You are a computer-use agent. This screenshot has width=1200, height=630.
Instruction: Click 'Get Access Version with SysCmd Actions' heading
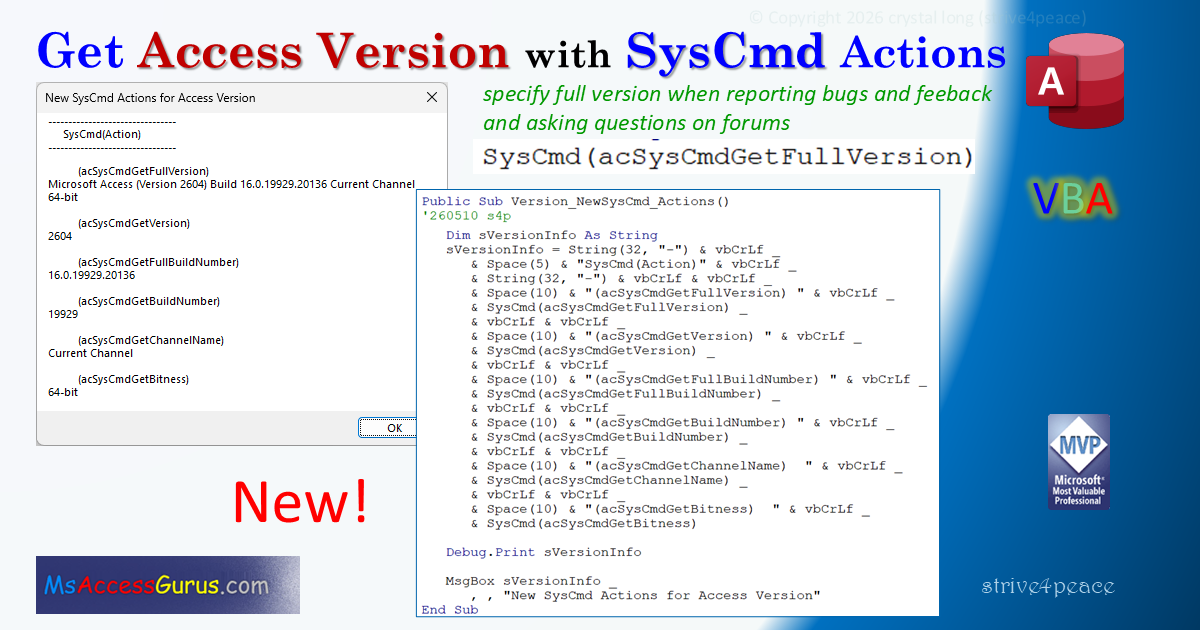521,51
